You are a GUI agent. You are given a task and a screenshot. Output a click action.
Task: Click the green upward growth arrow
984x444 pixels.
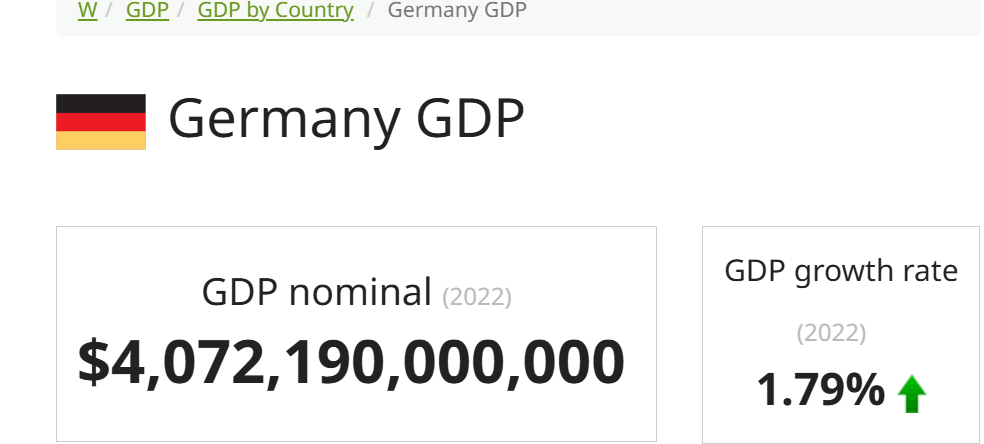coord(912,394)
